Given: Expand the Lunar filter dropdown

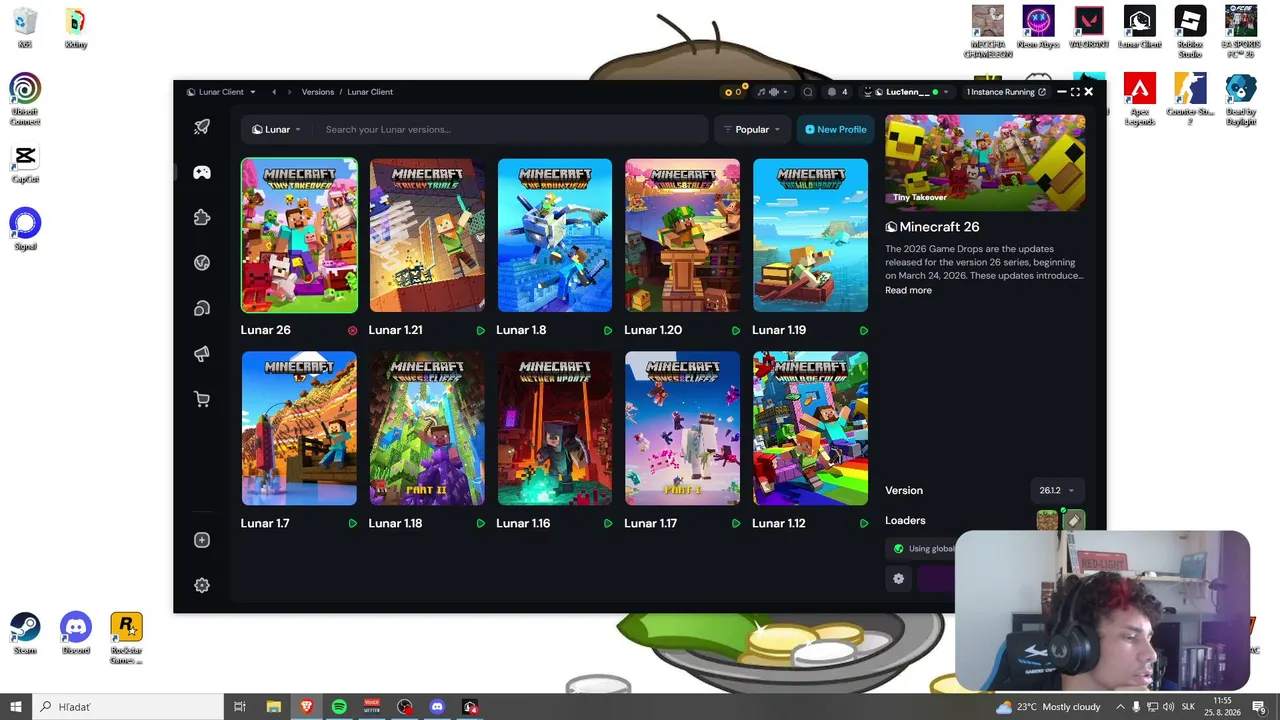Looking at the screenshot, I should [276, 129].
